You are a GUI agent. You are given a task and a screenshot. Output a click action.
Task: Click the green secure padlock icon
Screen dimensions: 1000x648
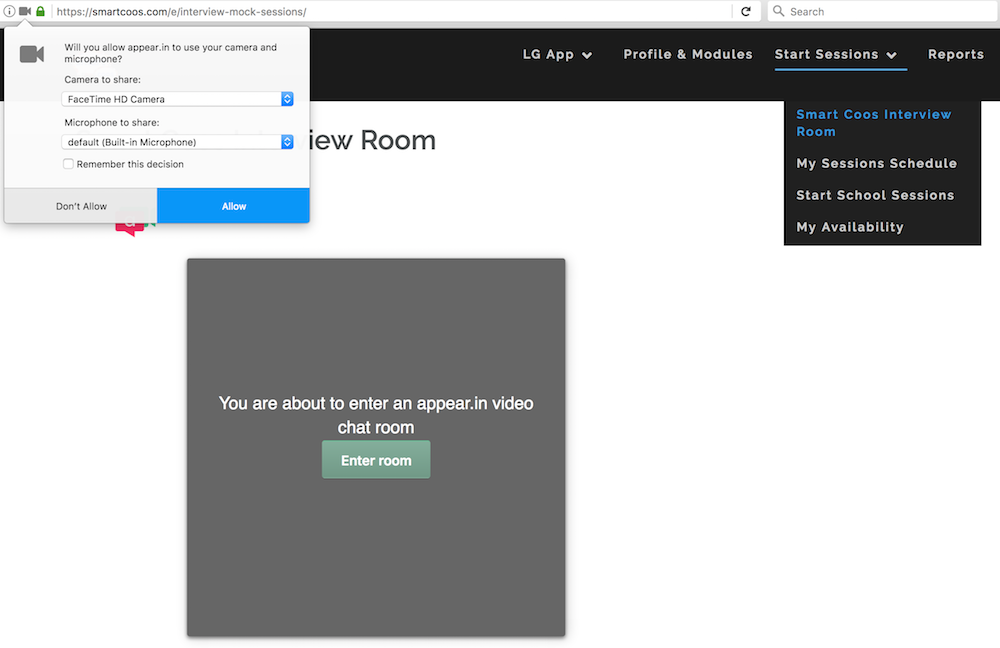[x=40, y=11]
